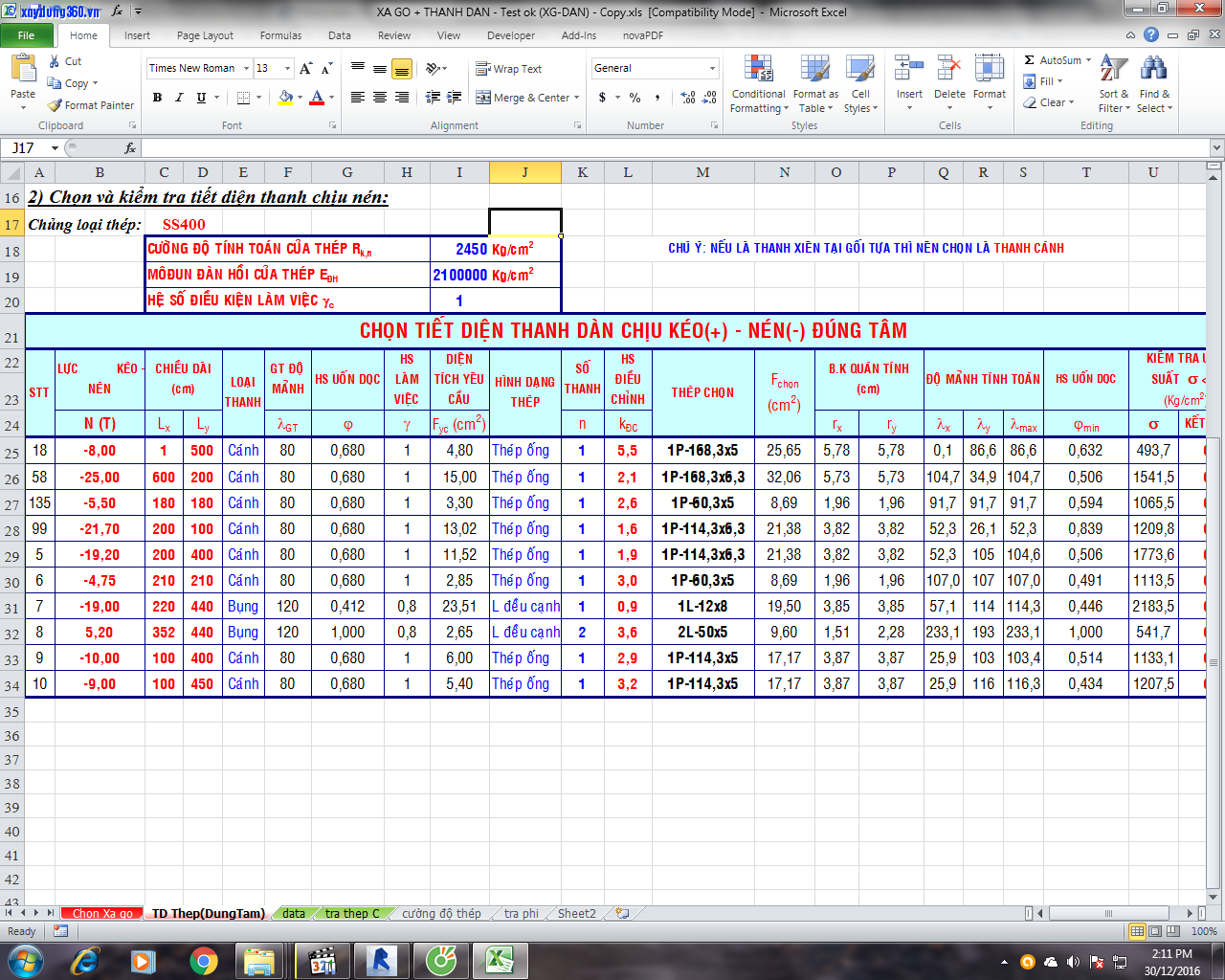The image size is (1225, 980).
Task: Open Google Chrome from the taskbar
Action: coord(203,960)
